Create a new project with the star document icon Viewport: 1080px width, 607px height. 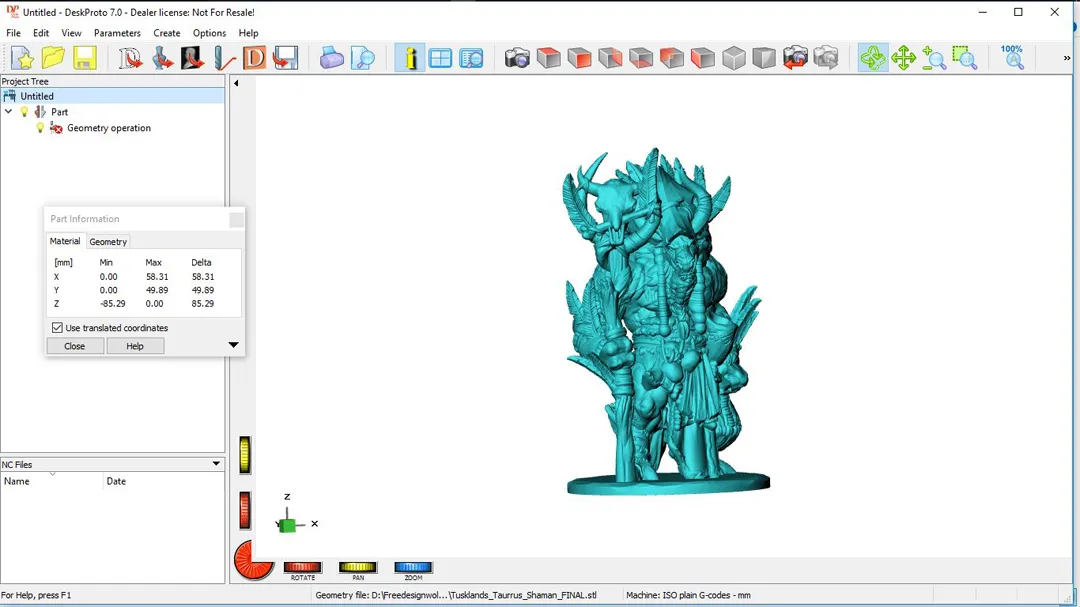(22, 59)
